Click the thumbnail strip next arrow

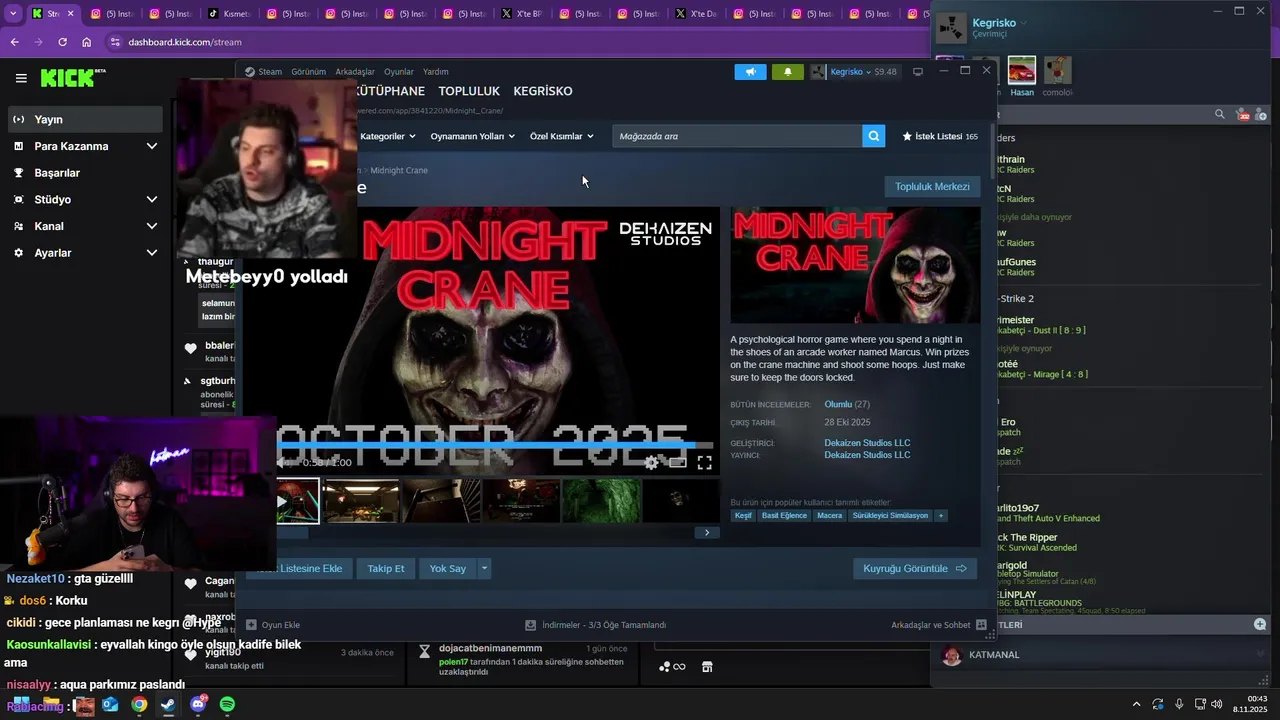[x=706, y=533]
